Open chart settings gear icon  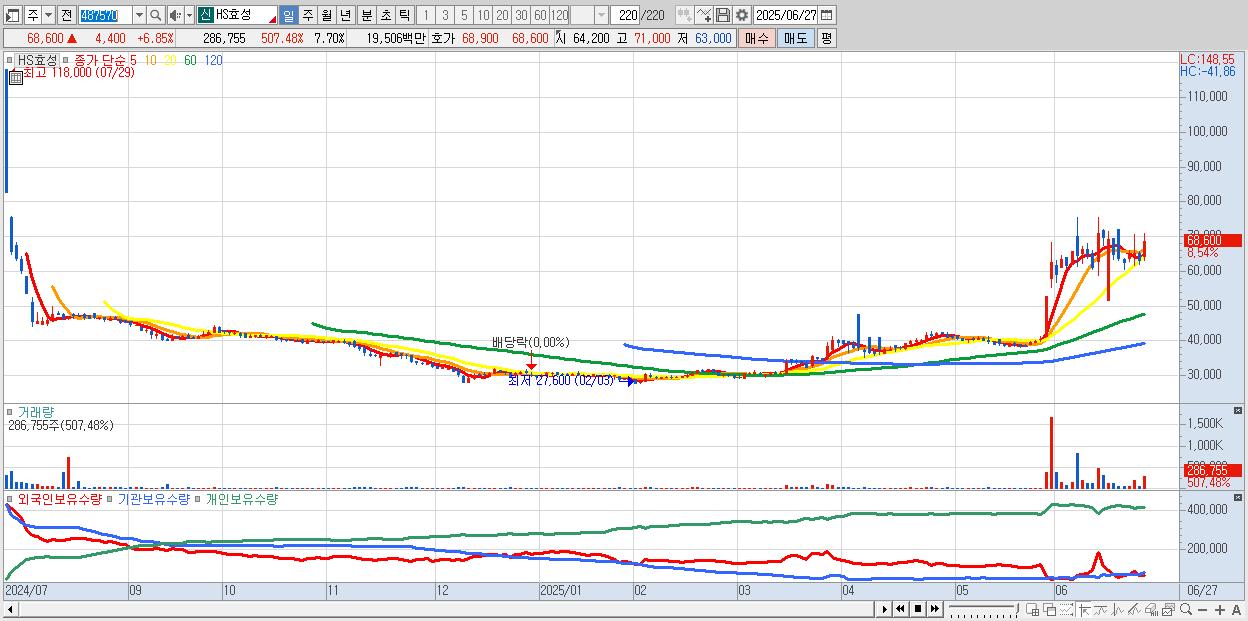tap(741, 15)
